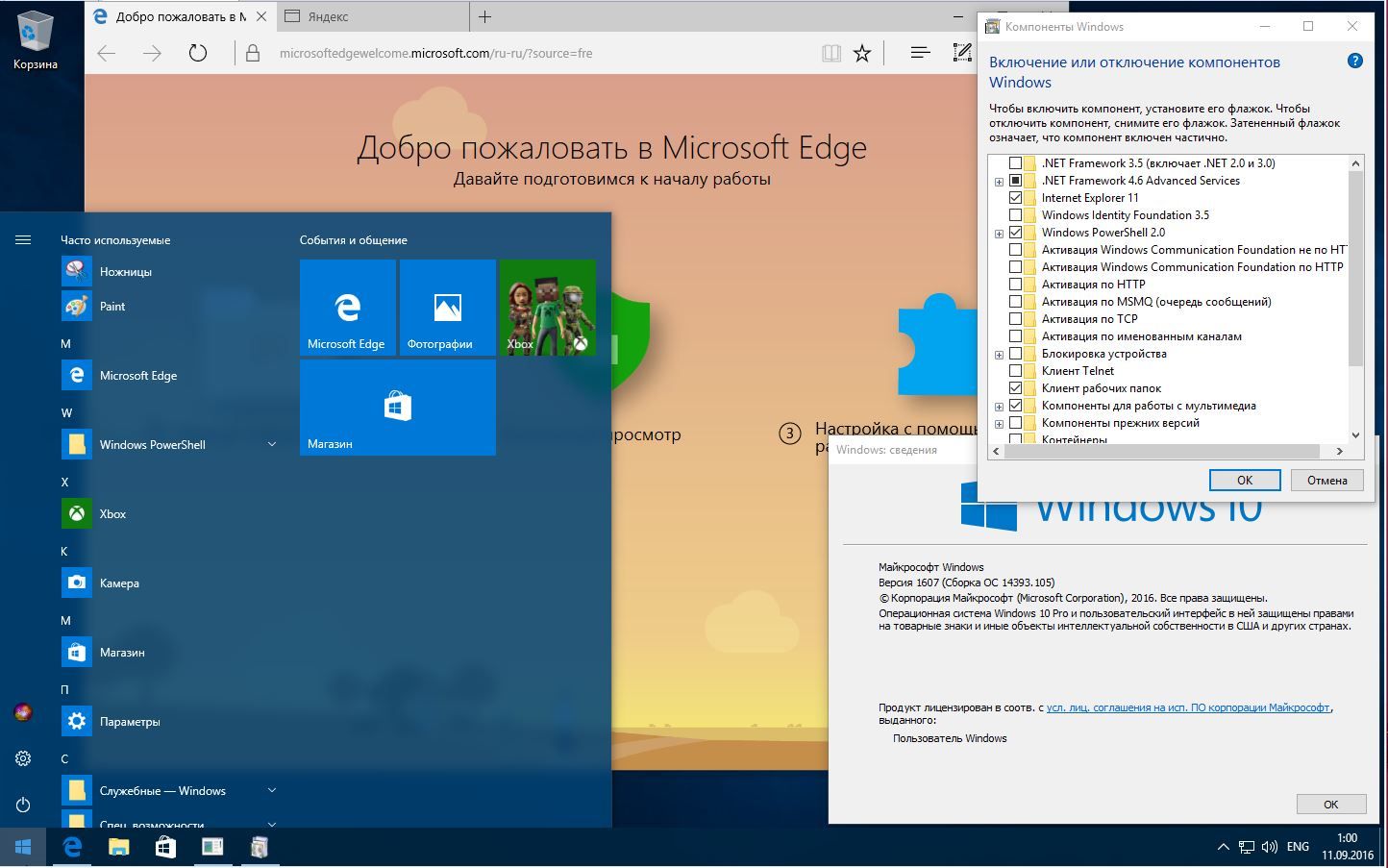Image resolution: width=1388 pixels, height=868 pixels.
Task: Click the user account avatar in Start rail
Action: tap(23, 712)
